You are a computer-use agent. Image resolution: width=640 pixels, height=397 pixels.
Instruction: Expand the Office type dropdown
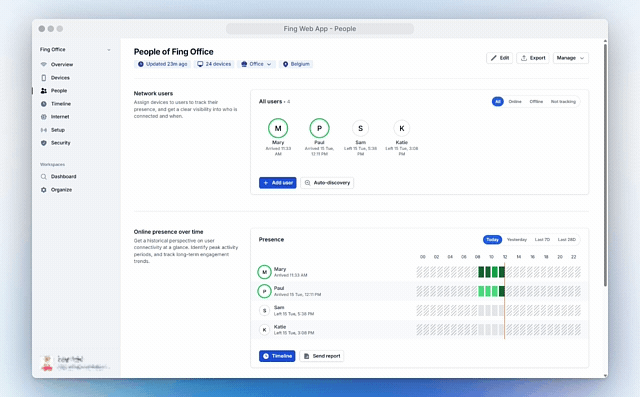click(x=256, y=64)
